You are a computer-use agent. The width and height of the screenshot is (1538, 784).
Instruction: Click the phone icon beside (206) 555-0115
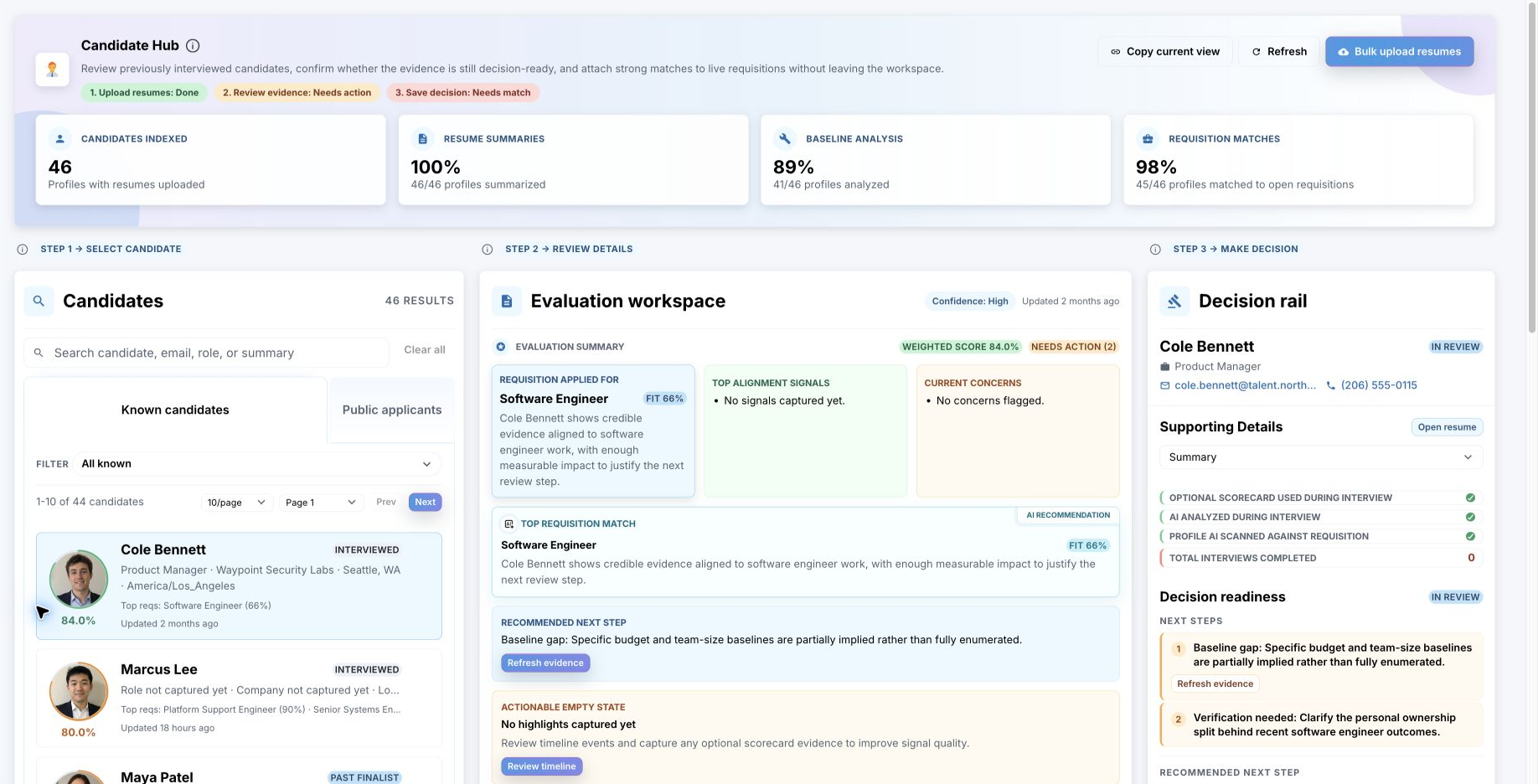click(x=1331, y=385)
